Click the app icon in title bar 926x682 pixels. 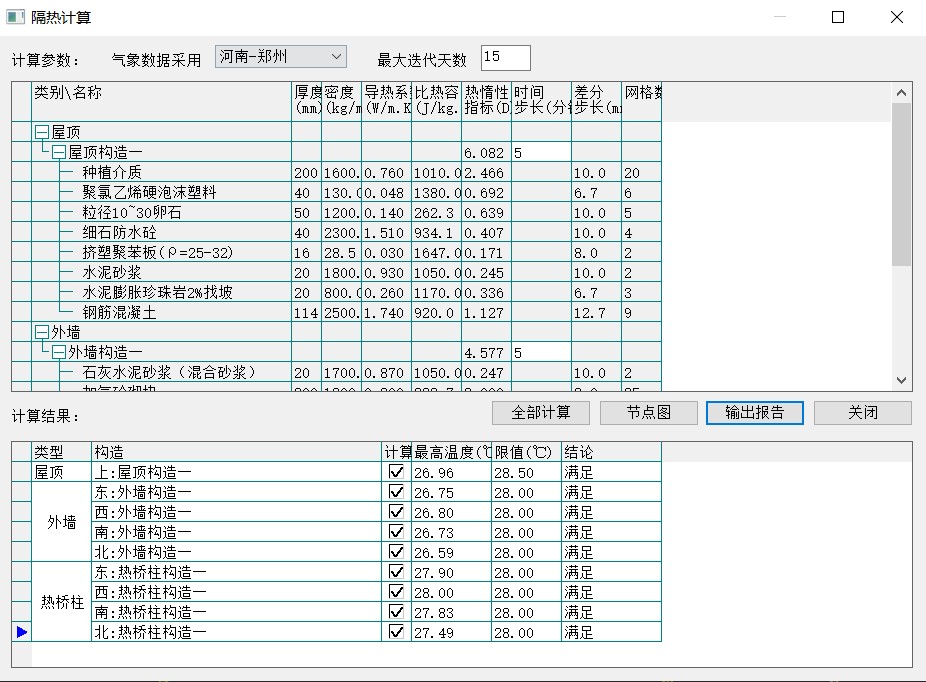(15, 17)
